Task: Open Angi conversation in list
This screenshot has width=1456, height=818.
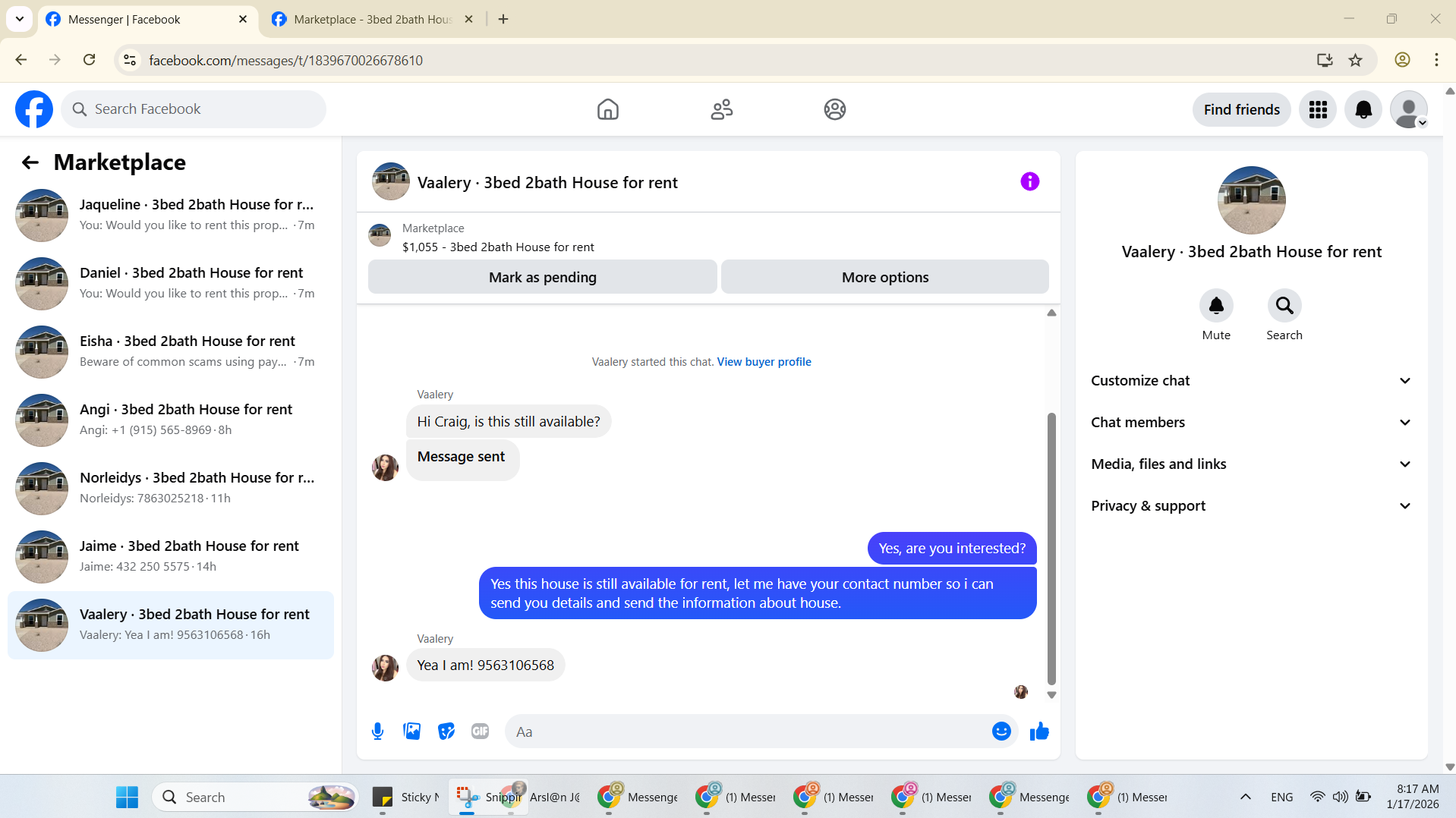Action: (171, 420)
